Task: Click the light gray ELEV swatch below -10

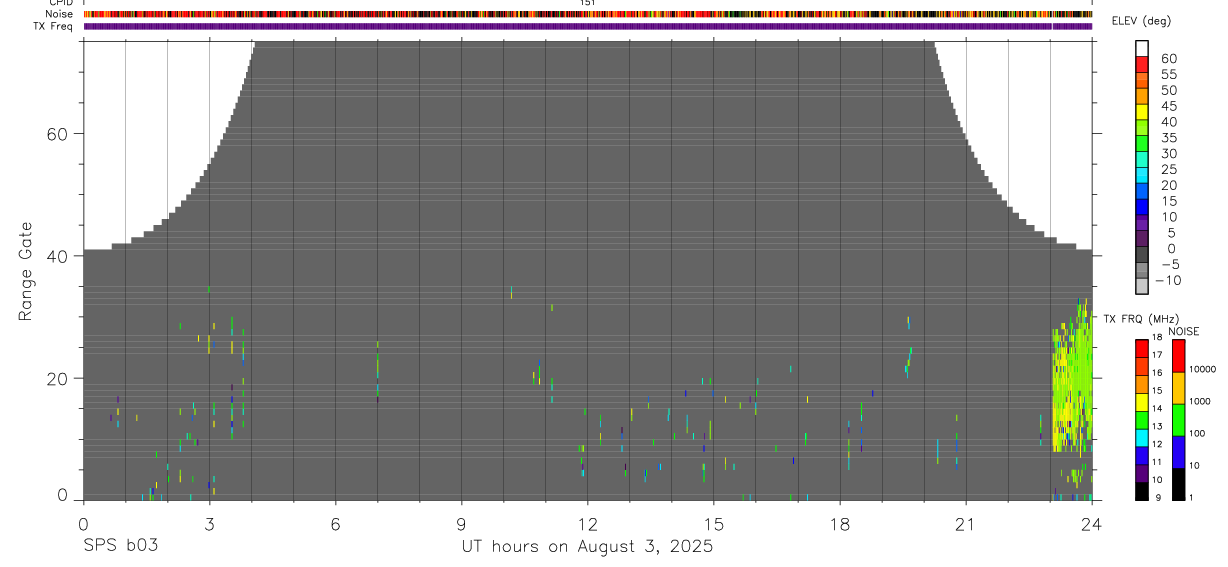Action: (1142, 286)
